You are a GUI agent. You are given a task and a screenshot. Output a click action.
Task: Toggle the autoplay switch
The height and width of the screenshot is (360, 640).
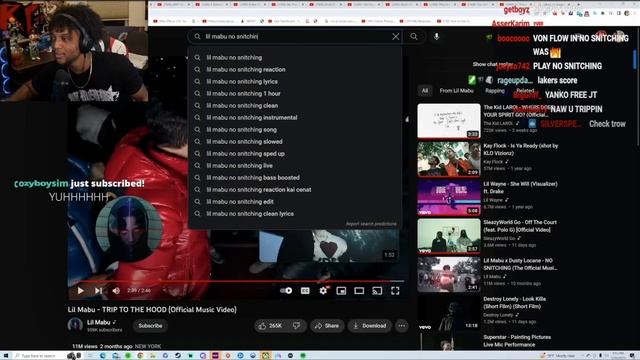coord(286,291)
